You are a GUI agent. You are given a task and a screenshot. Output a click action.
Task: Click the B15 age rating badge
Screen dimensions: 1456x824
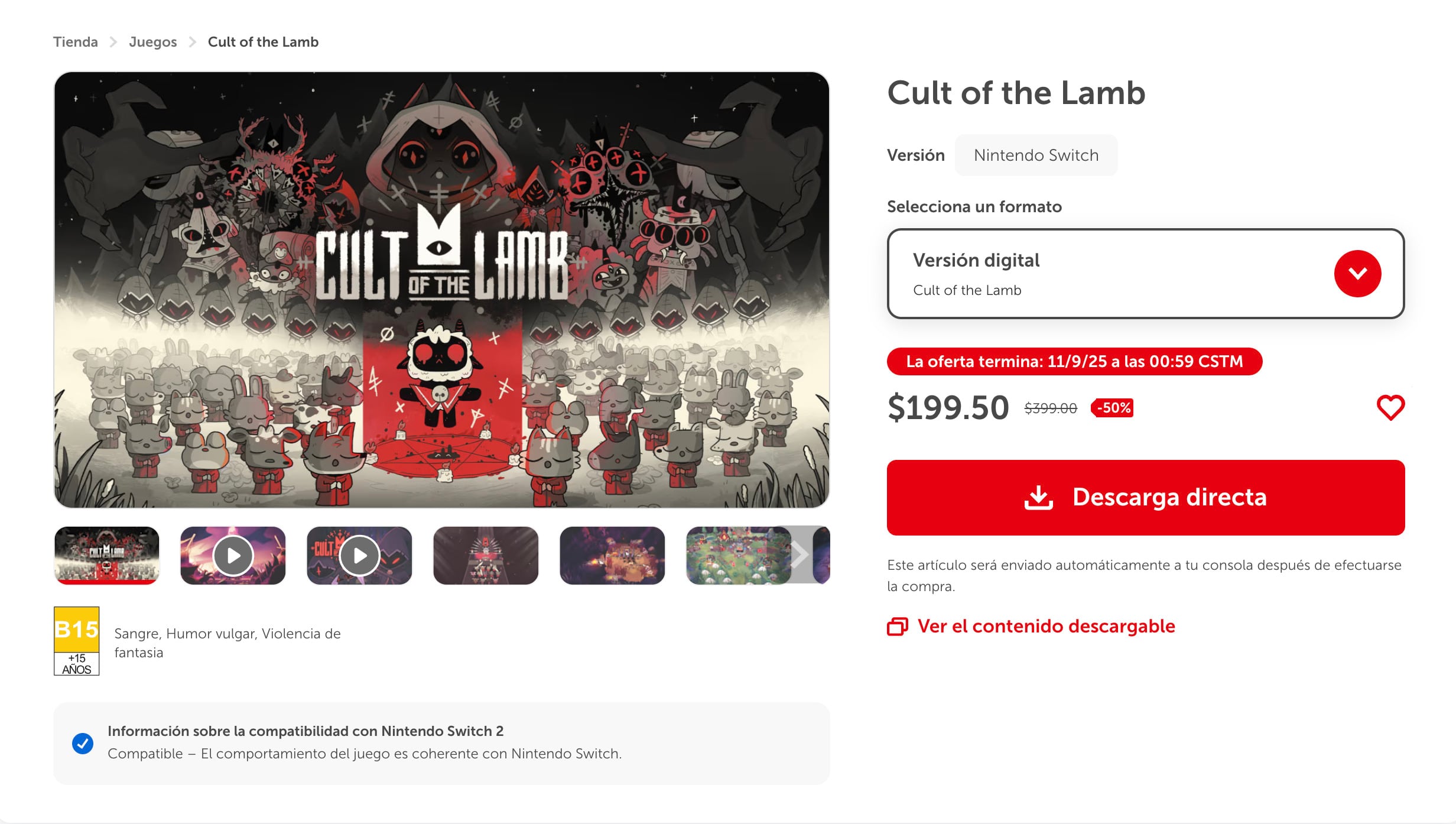76,641
